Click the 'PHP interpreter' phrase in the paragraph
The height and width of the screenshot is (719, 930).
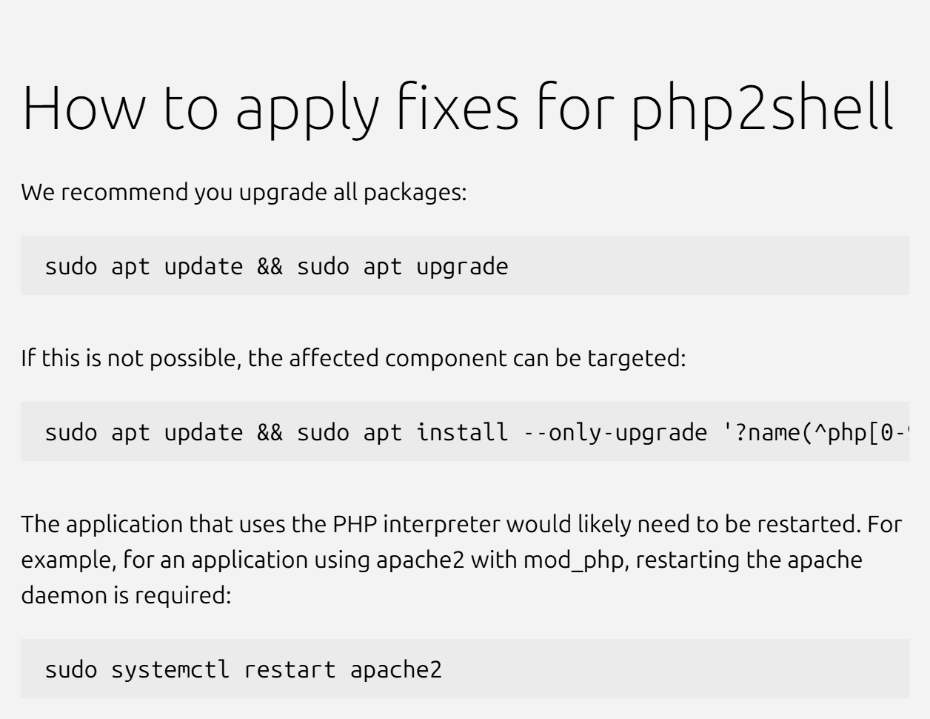pos(416,524)
